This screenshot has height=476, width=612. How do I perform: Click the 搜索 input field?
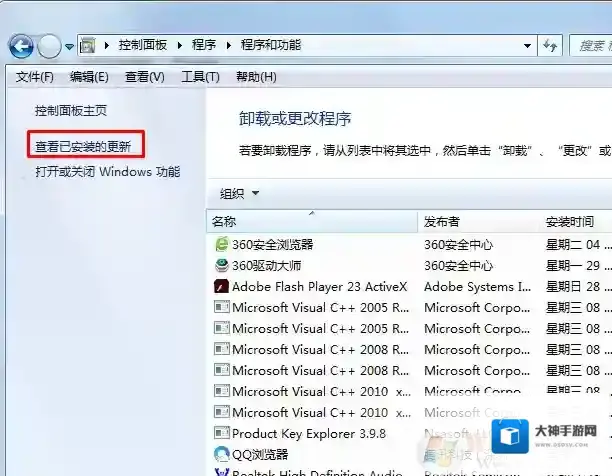(x=590, y=45)
